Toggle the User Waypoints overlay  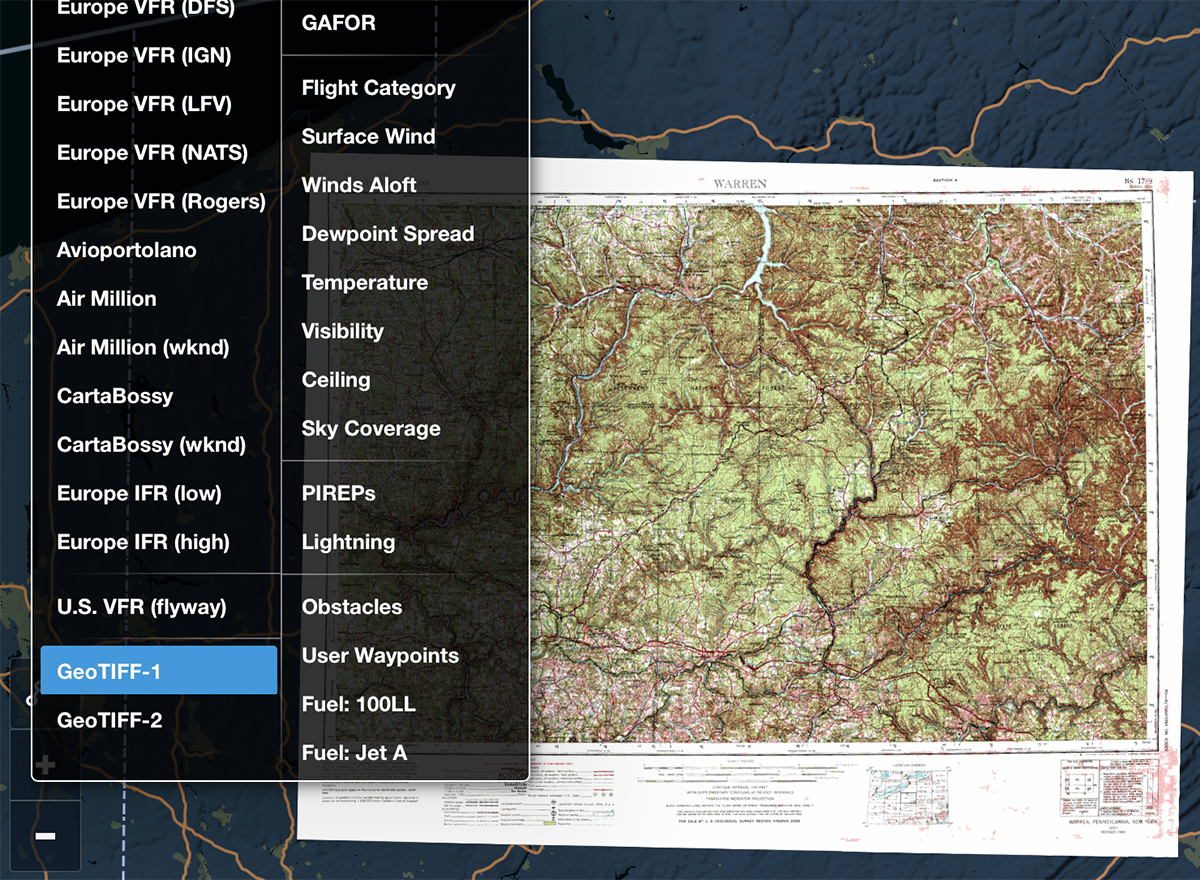380,656
